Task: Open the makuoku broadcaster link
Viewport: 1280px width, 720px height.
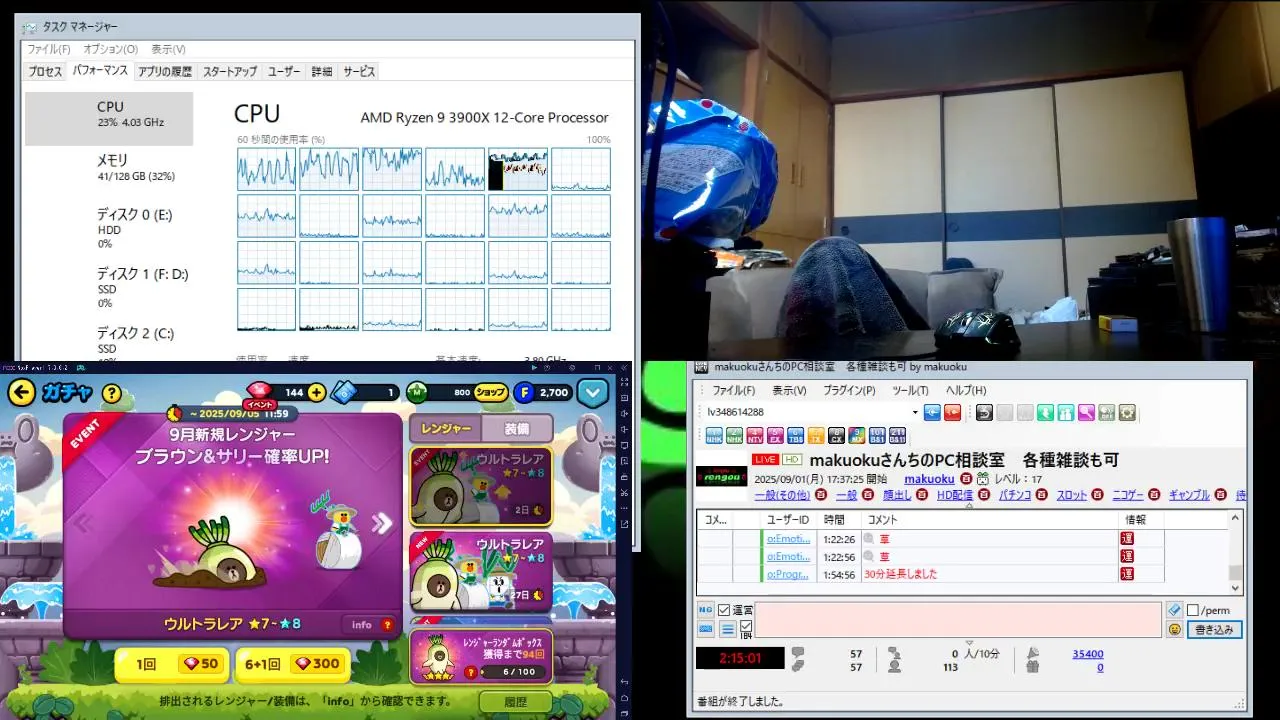Action: [x=929, y=479]
